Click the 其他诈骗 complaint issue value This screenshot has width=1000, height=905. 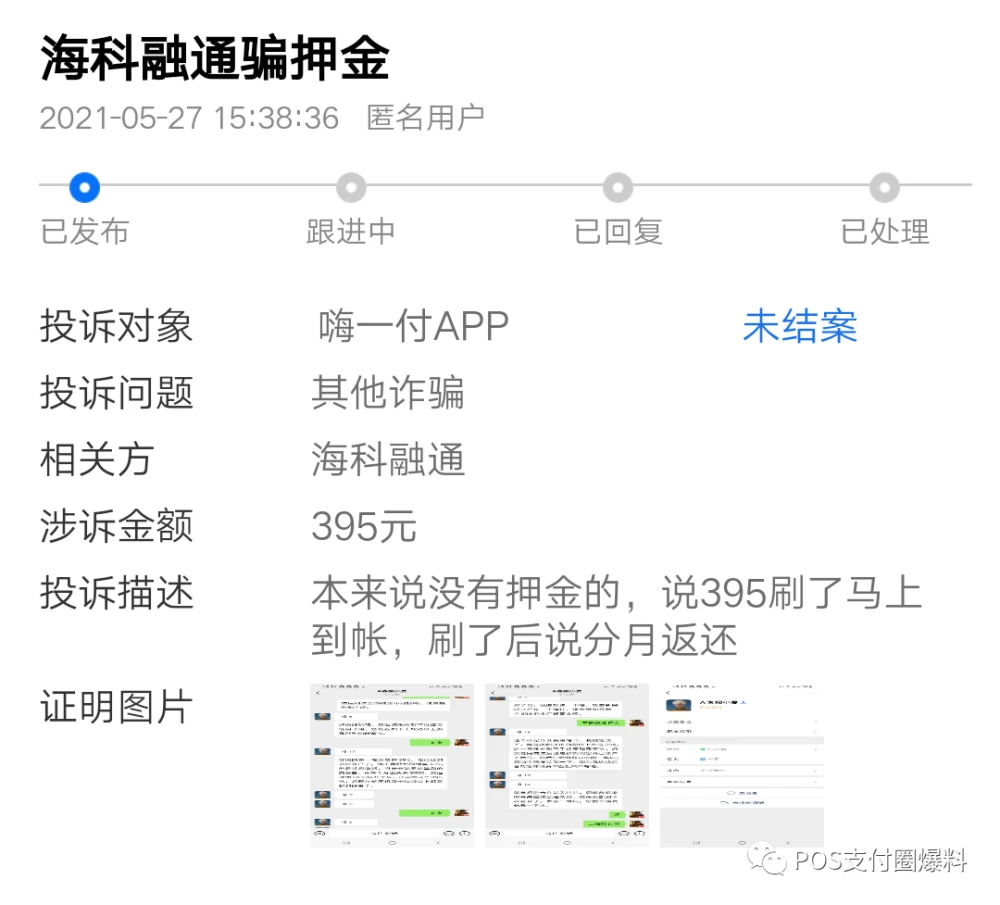tap(388, 392)
